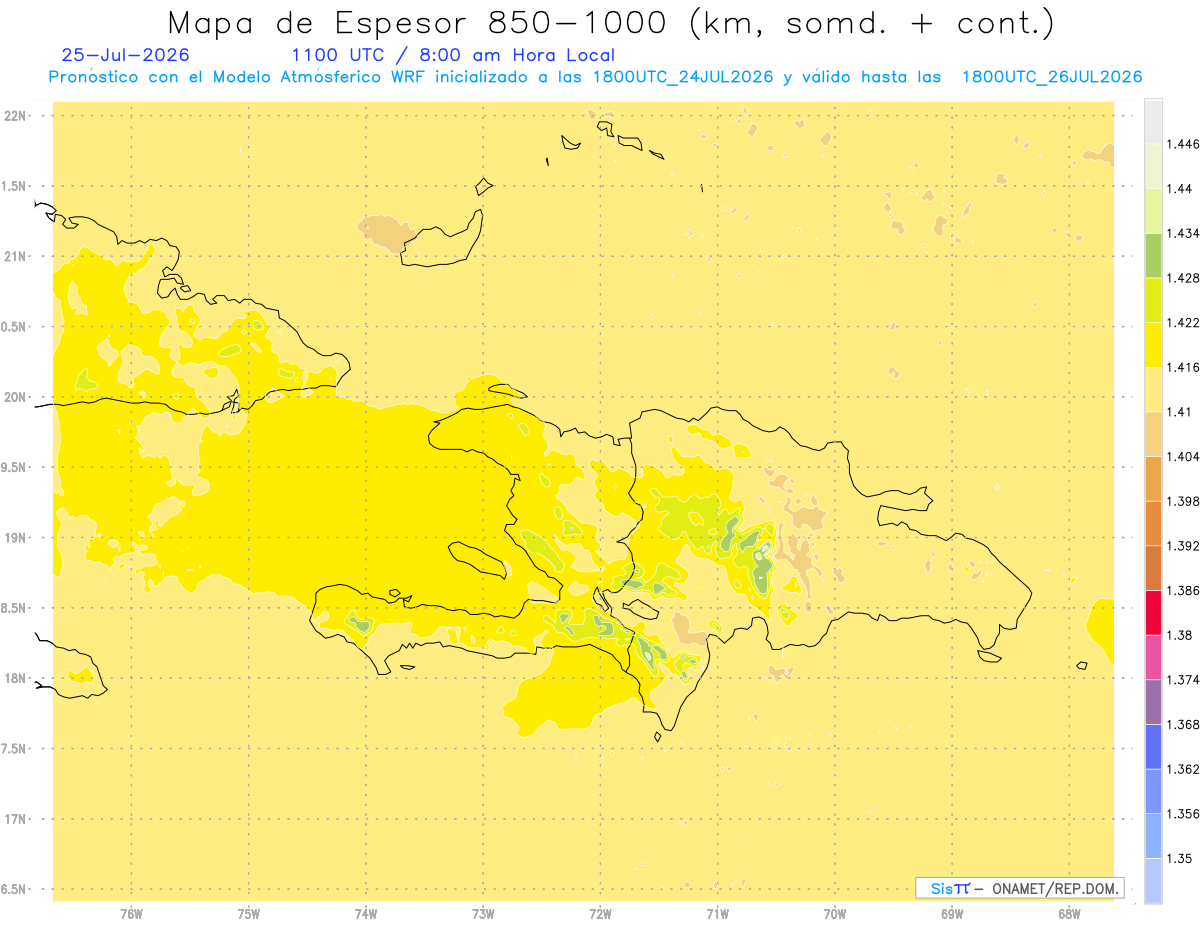Pick the dark orange legend band between 1.386 and 1.392
The height and width of the screenshot is (927, 1200).
1153,568
